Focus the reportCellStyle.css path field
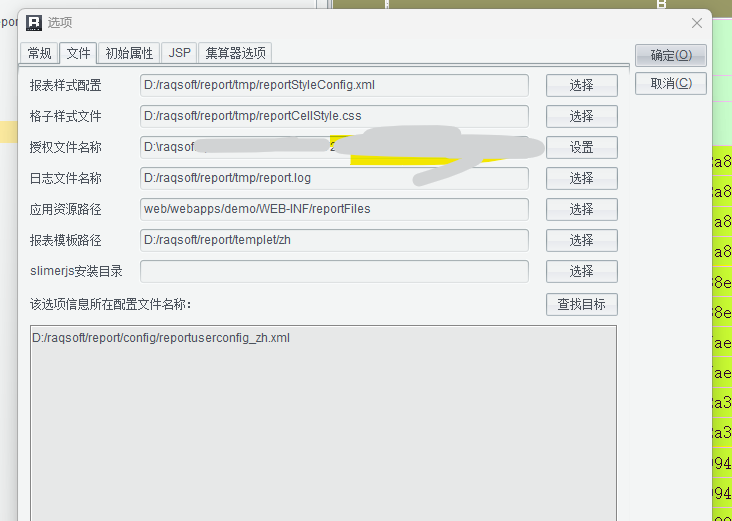The image size is (732, 521). click(x=334, y=116)
